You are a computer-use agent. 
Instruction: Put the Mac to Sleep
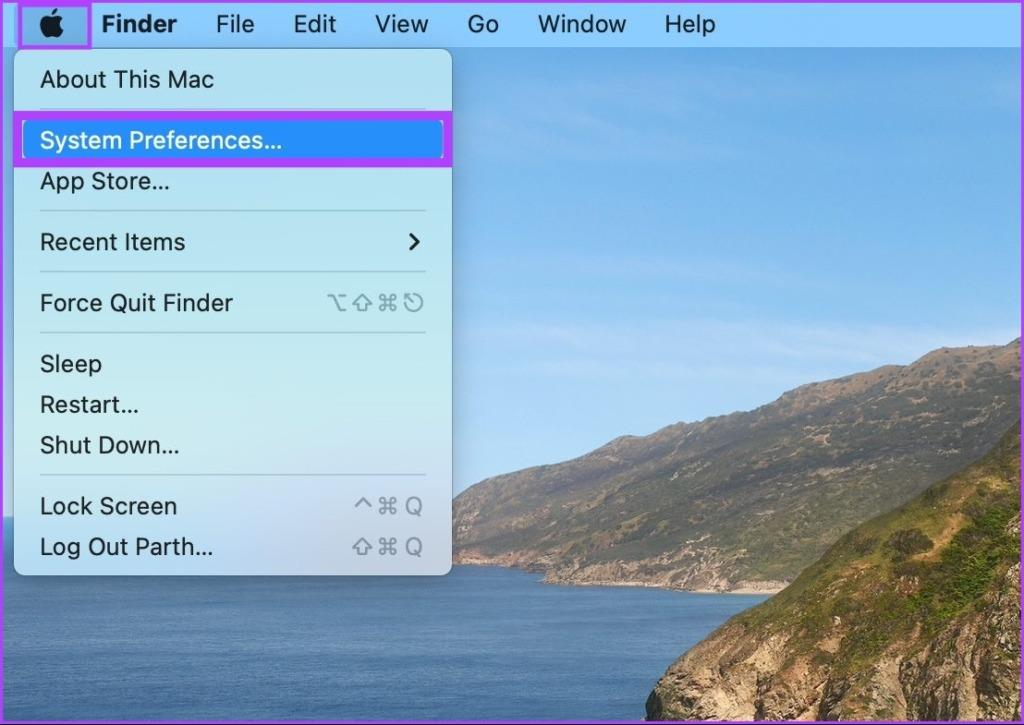(70, 364)
